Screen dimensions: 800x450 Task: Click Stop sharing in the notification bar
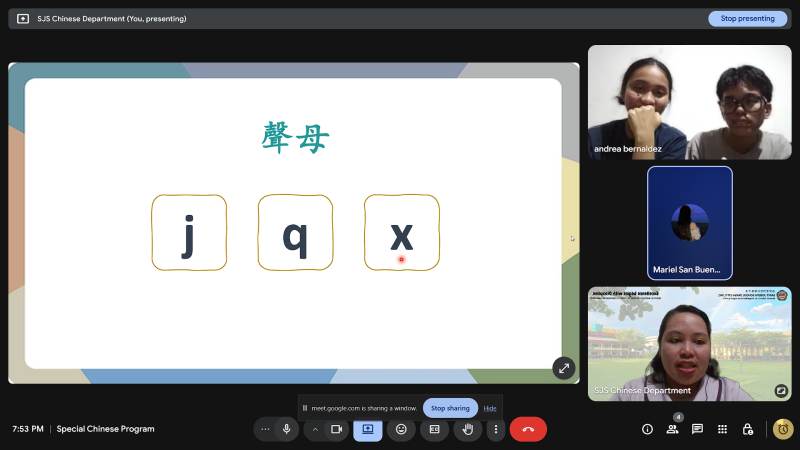coord(450,408)
